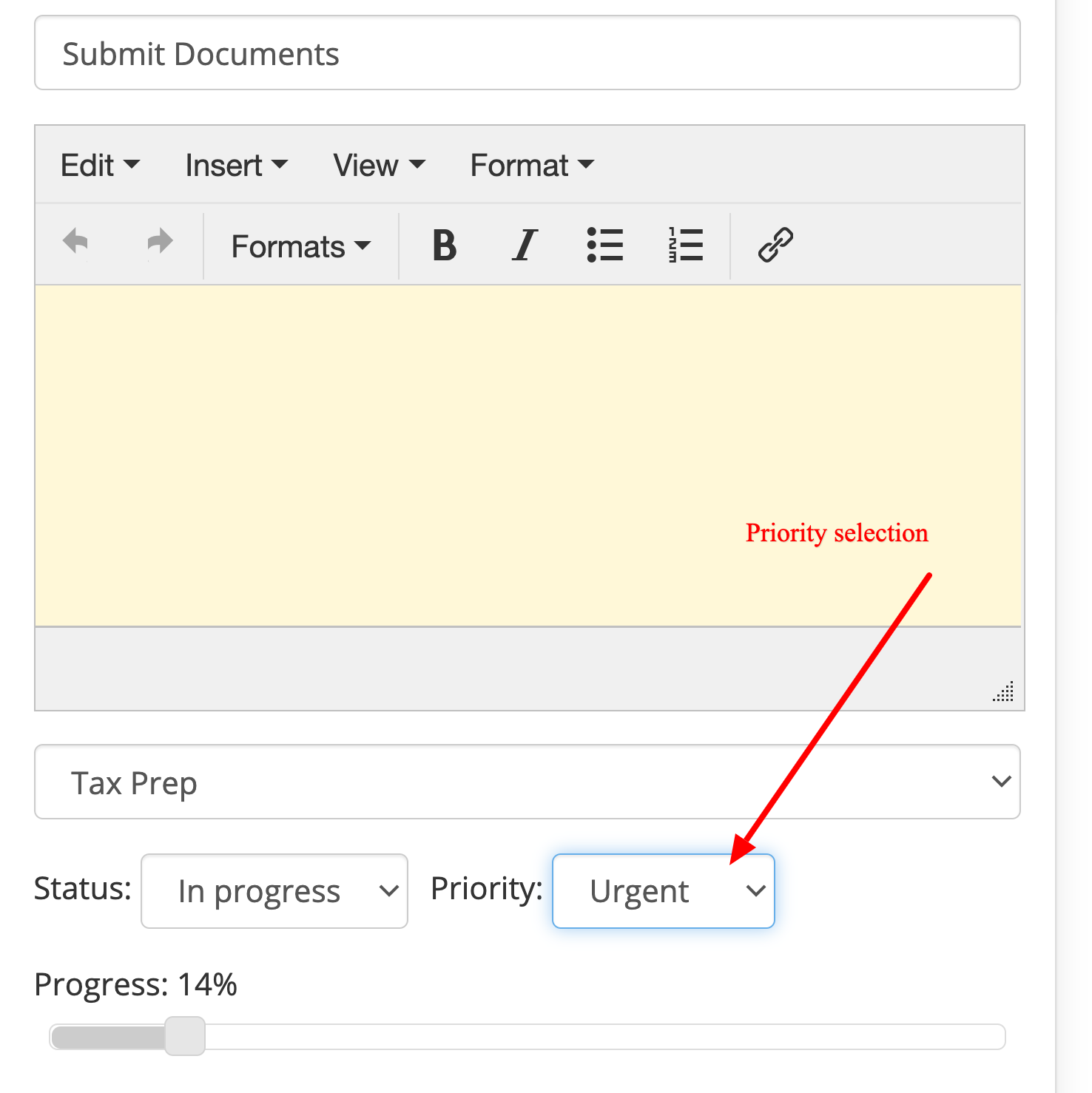Click the insert link icon
The image size is (1092, 1093).
(x=775, y=246)
